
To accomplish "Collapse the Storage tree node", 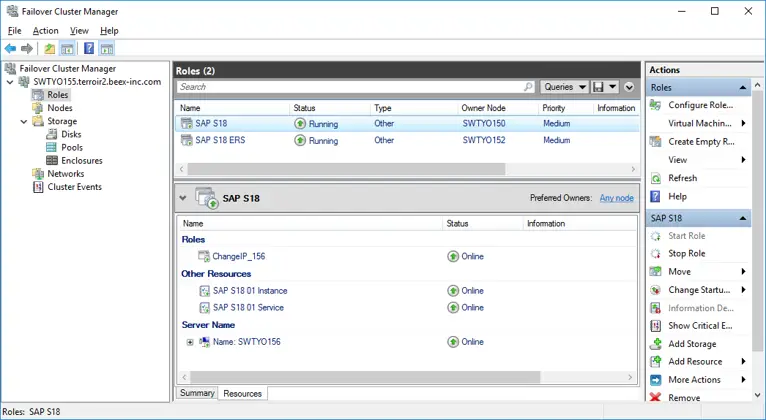I will [x=23, y=122].
